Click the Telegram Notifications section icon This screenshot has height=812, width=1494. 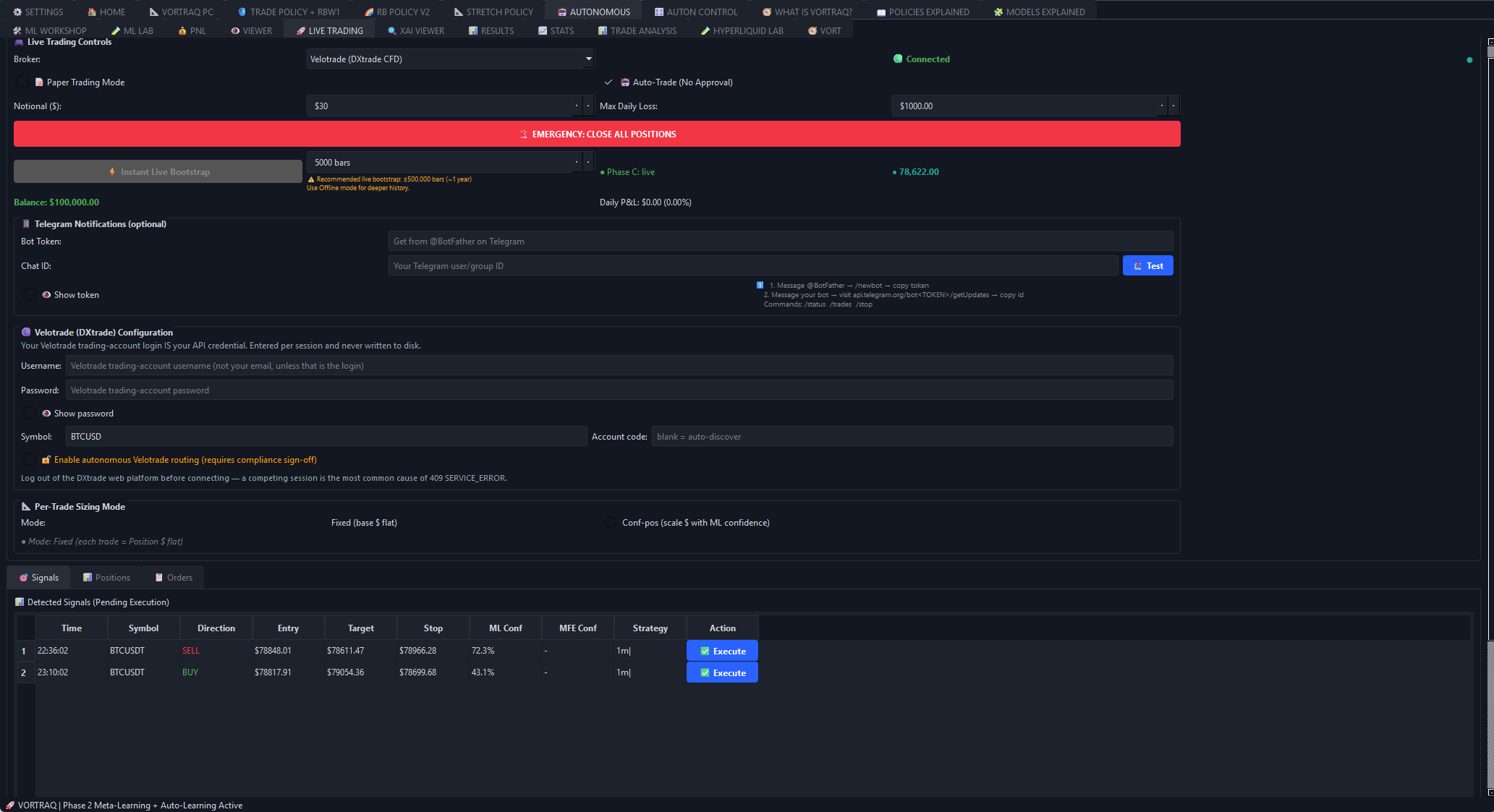pos(26,224)
